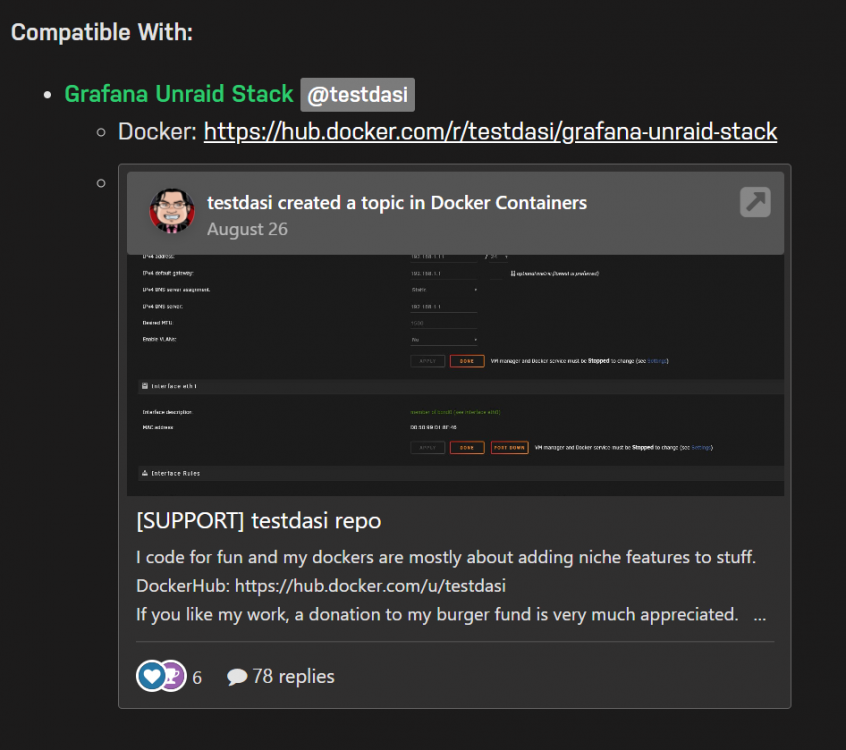Open the Docker Hub grafana-unraid-stack URL

point(490,132)
